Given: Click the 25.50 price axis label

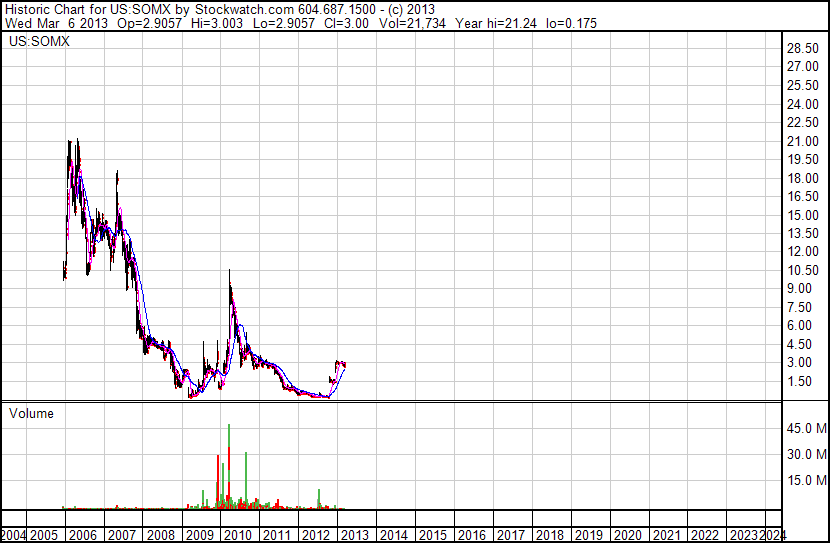Looking at the screenshot, I should [x=803, y=85].
